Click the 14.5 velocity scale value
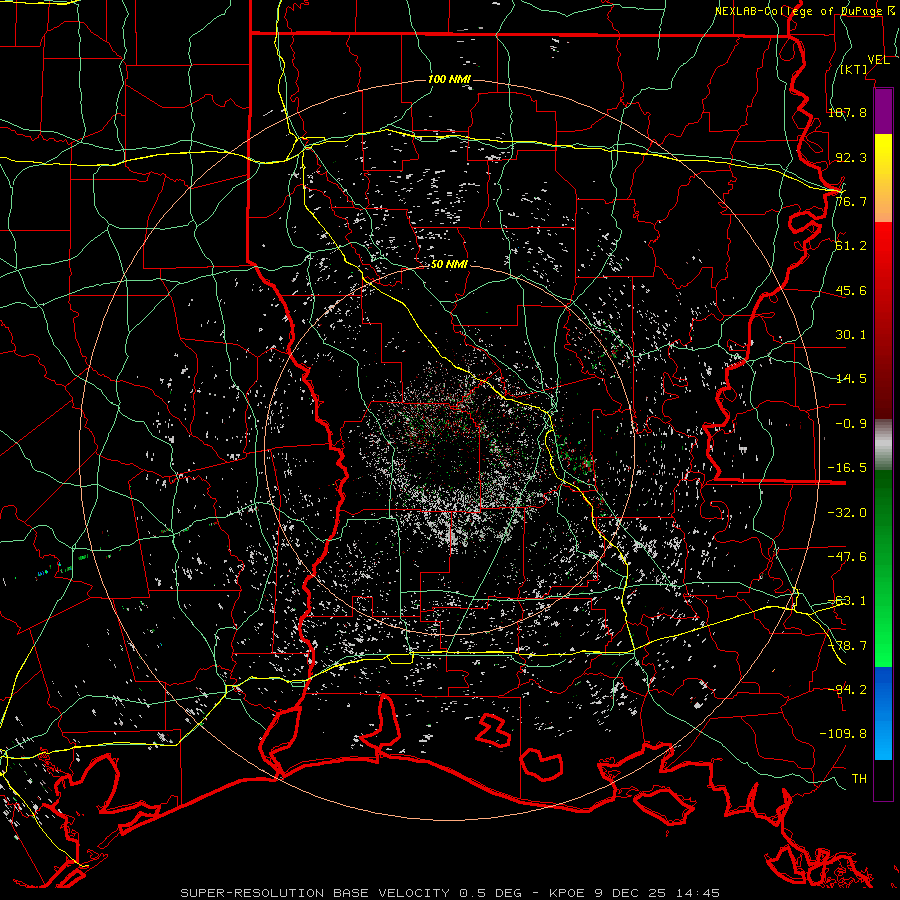 tap(851, 379)
